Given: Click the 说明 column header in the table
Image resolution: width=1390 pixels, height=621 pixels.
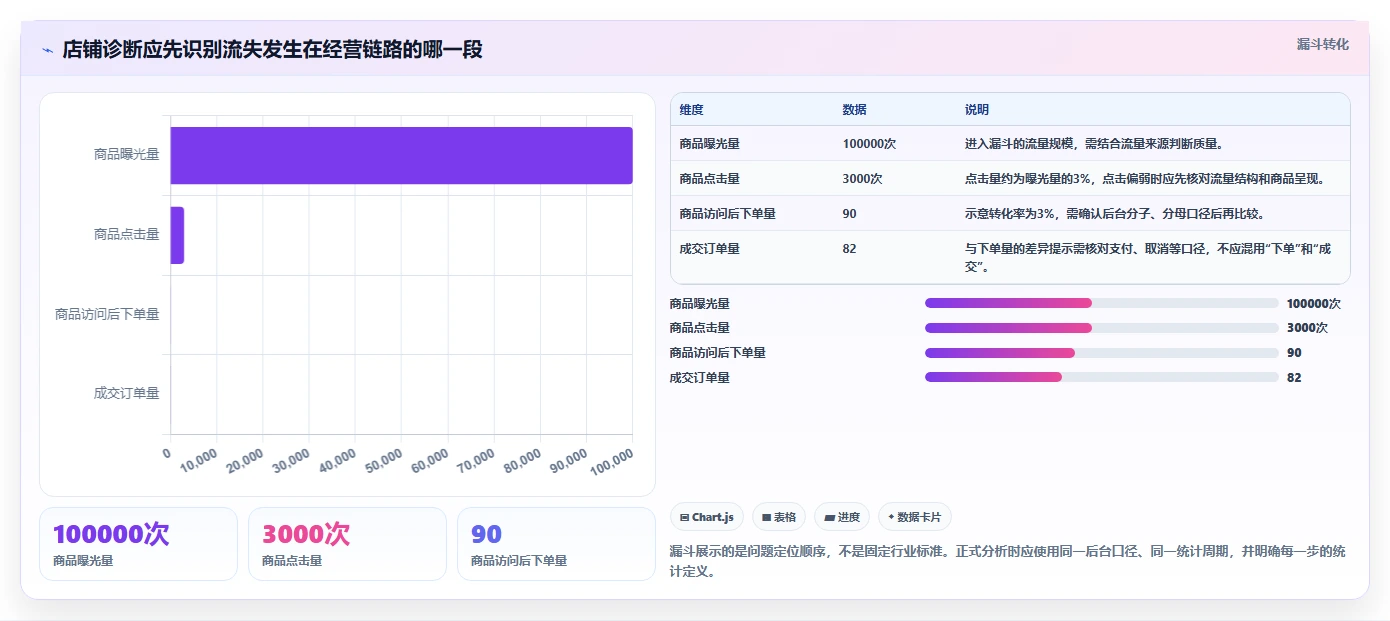Looking at the screenshot, I should [976, 109].
